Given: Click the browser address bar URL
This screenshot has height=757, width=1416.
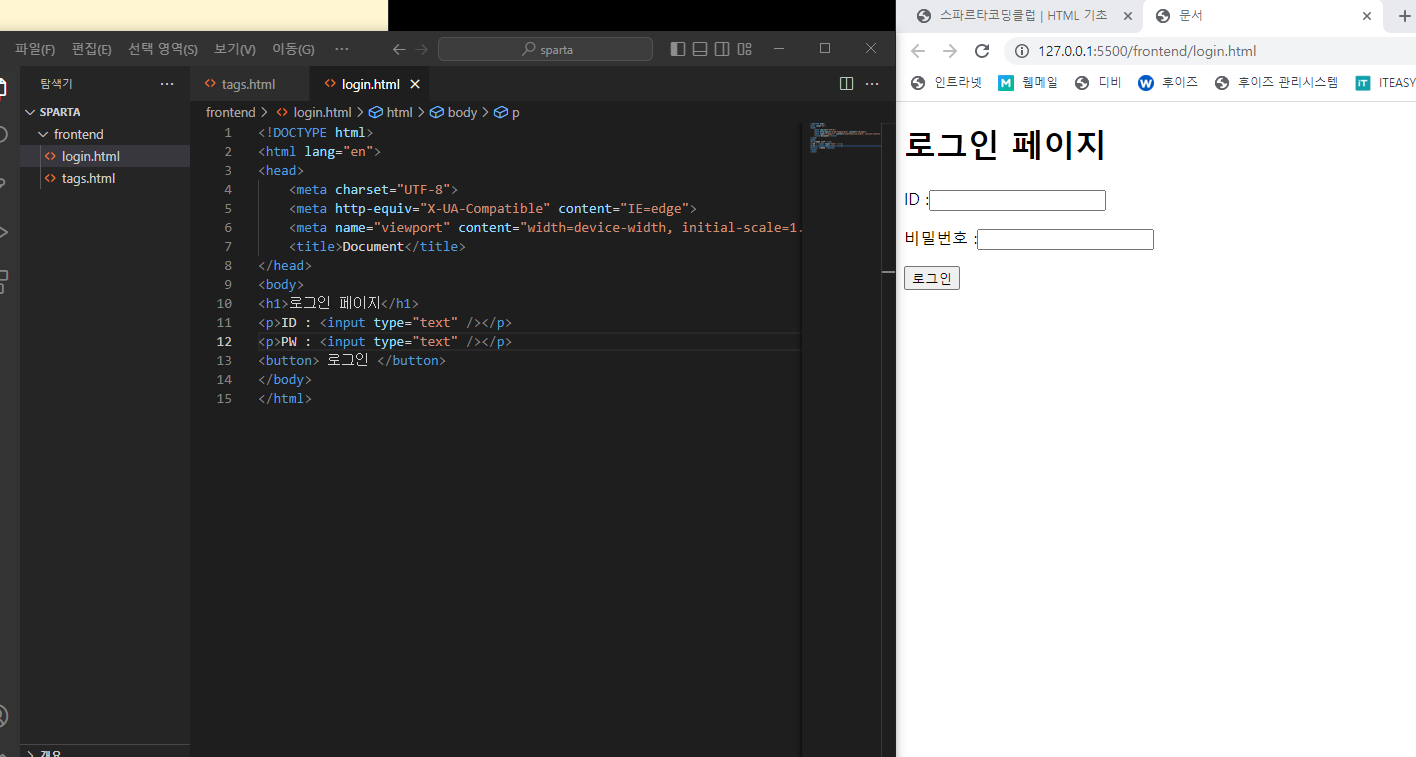Looking at the screenshot, I should (1147, 51).
